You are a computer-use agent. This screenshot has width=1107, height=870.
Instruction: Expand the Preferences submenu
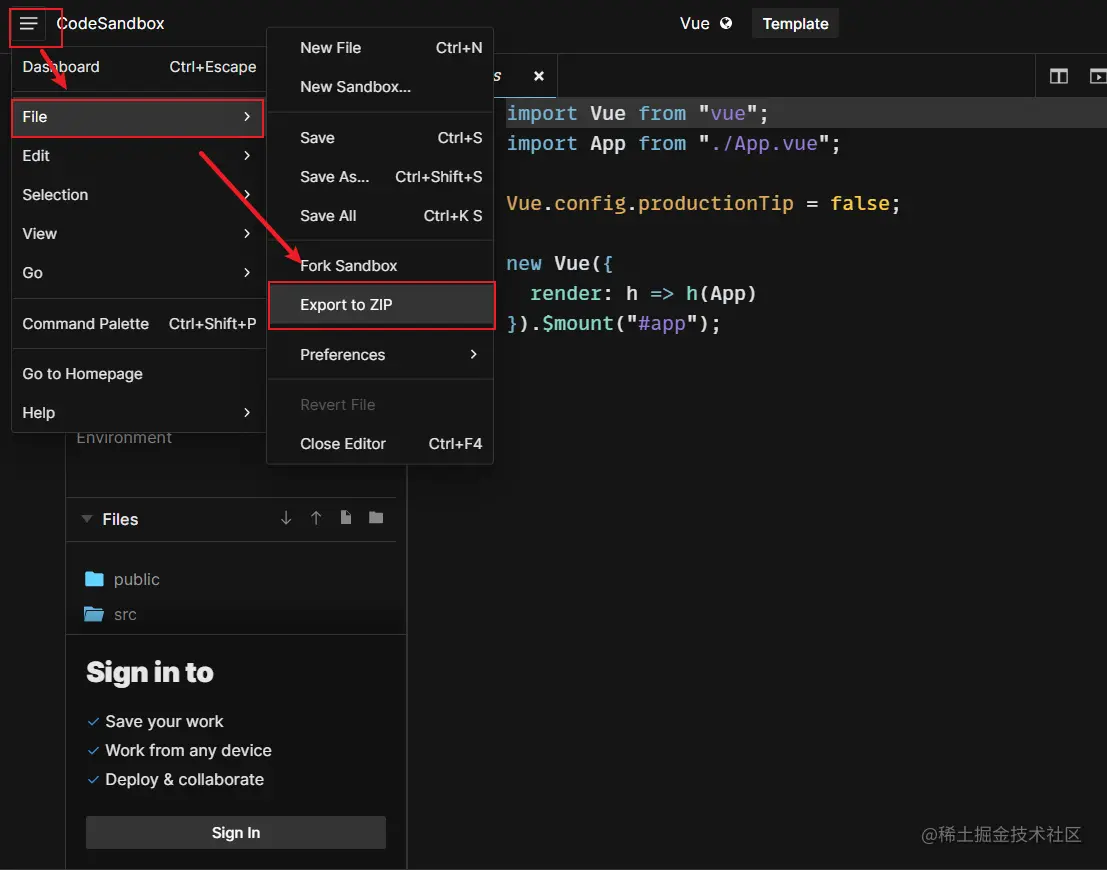click(x=380, y=354)
